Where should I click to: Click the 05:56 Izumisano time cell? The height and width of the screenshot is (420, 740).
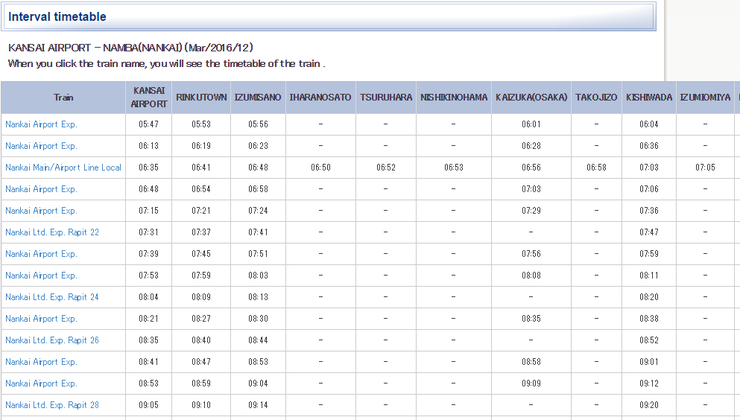(258, 125)
